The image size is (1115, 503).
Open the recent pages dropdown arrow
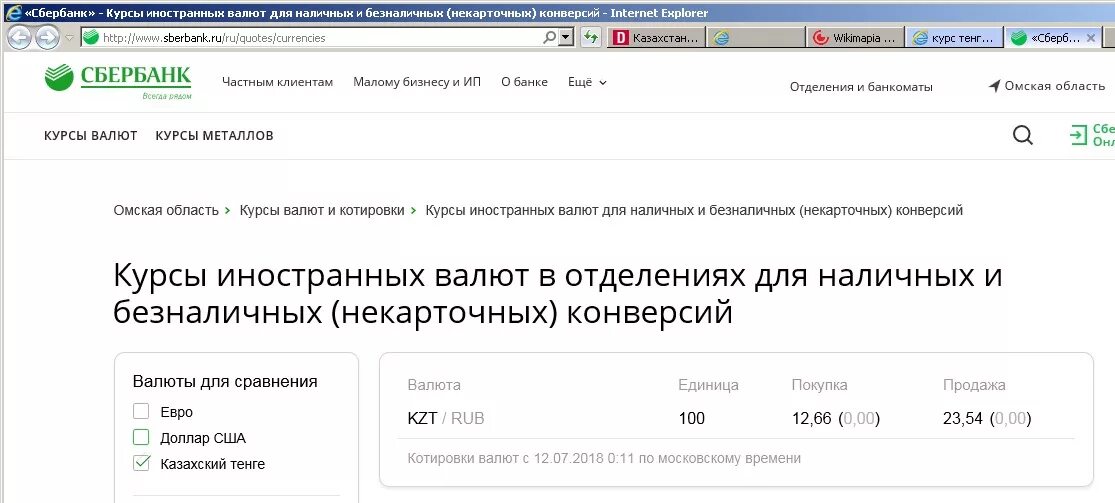69,38
